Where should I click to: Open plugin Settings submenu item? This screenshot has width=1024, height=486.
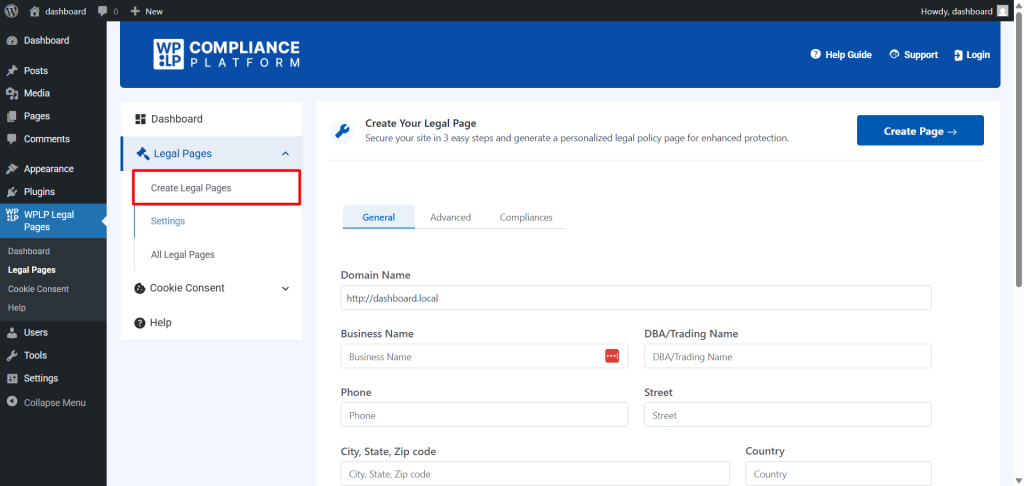168,221
